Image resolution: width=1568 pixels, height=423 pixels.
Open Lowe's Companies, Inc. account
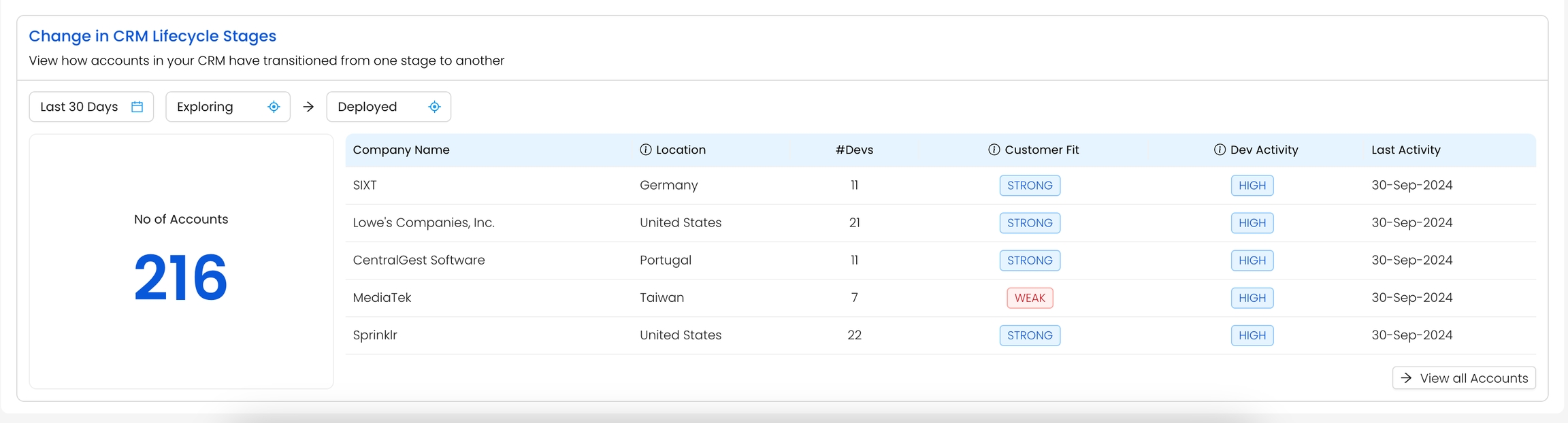[x=423, y=222]
